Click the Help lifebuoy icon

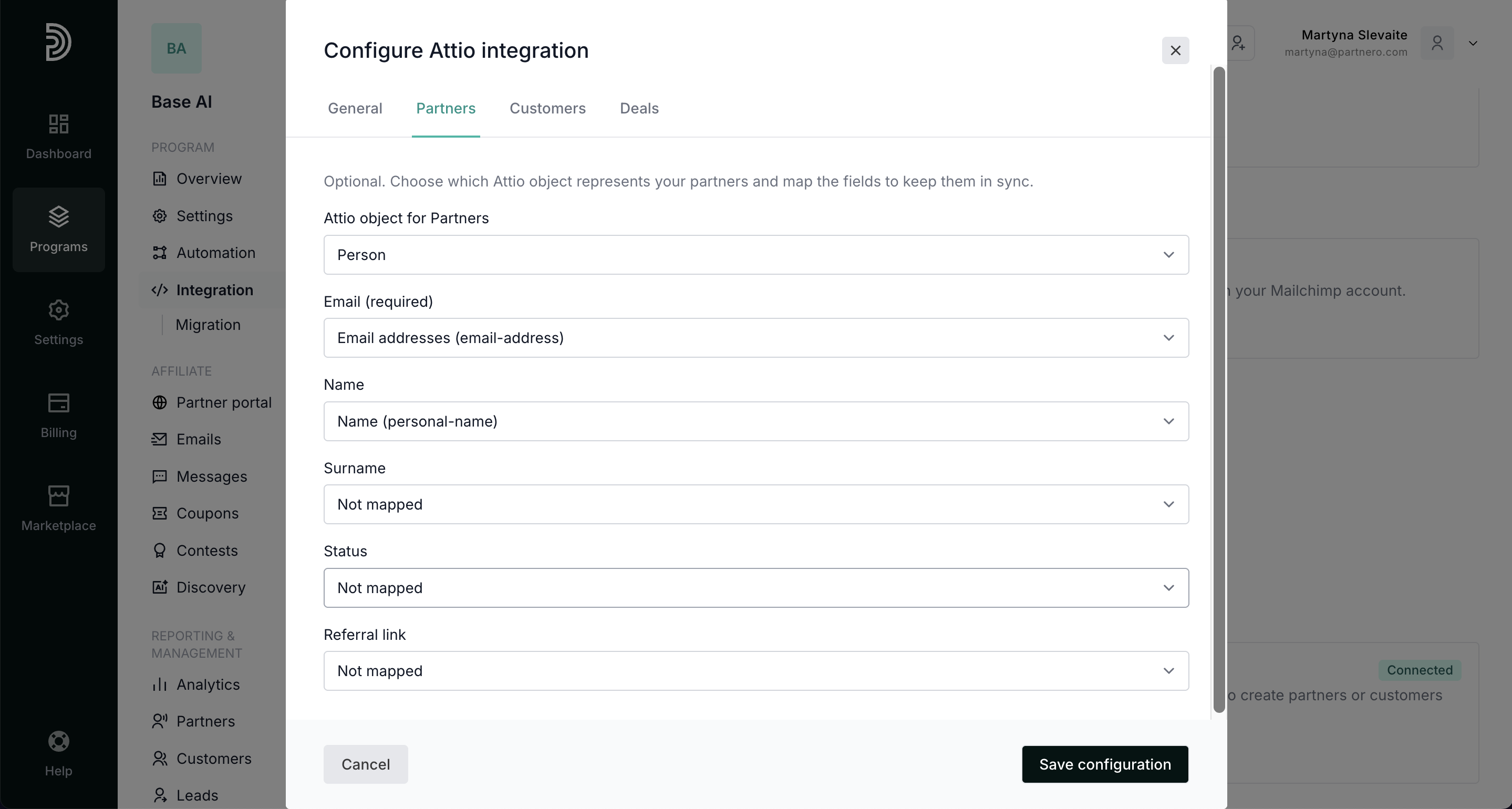[59, 741]
